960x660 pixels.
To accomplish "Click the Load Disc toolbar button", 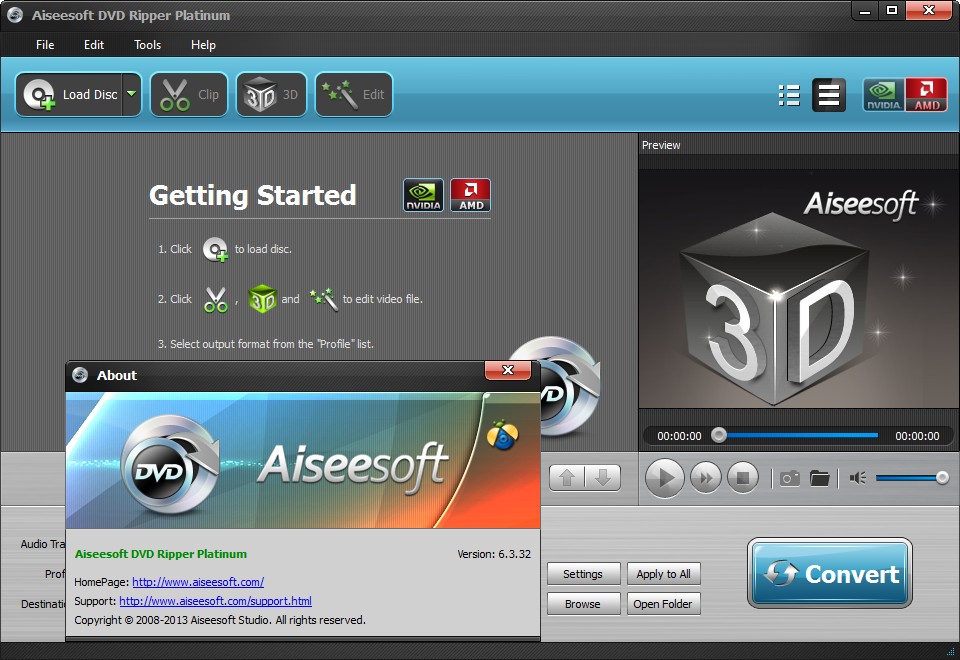I will pos(69,94).
